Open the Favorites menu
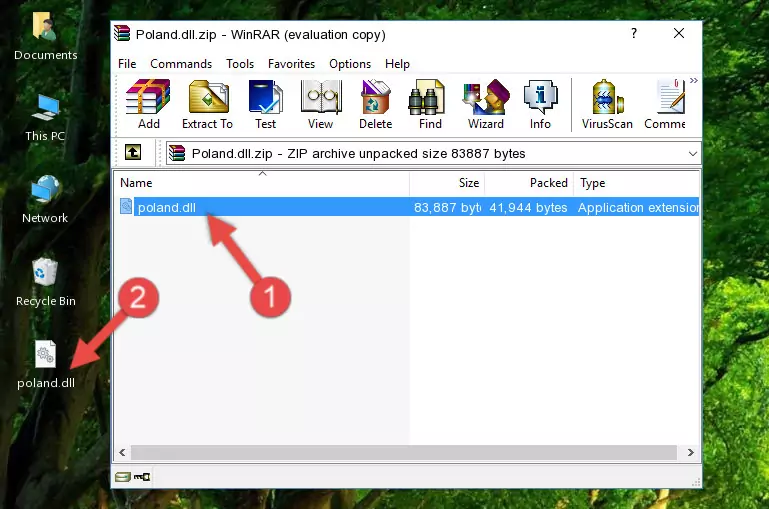The image size is (769, 509). (291, 64)
